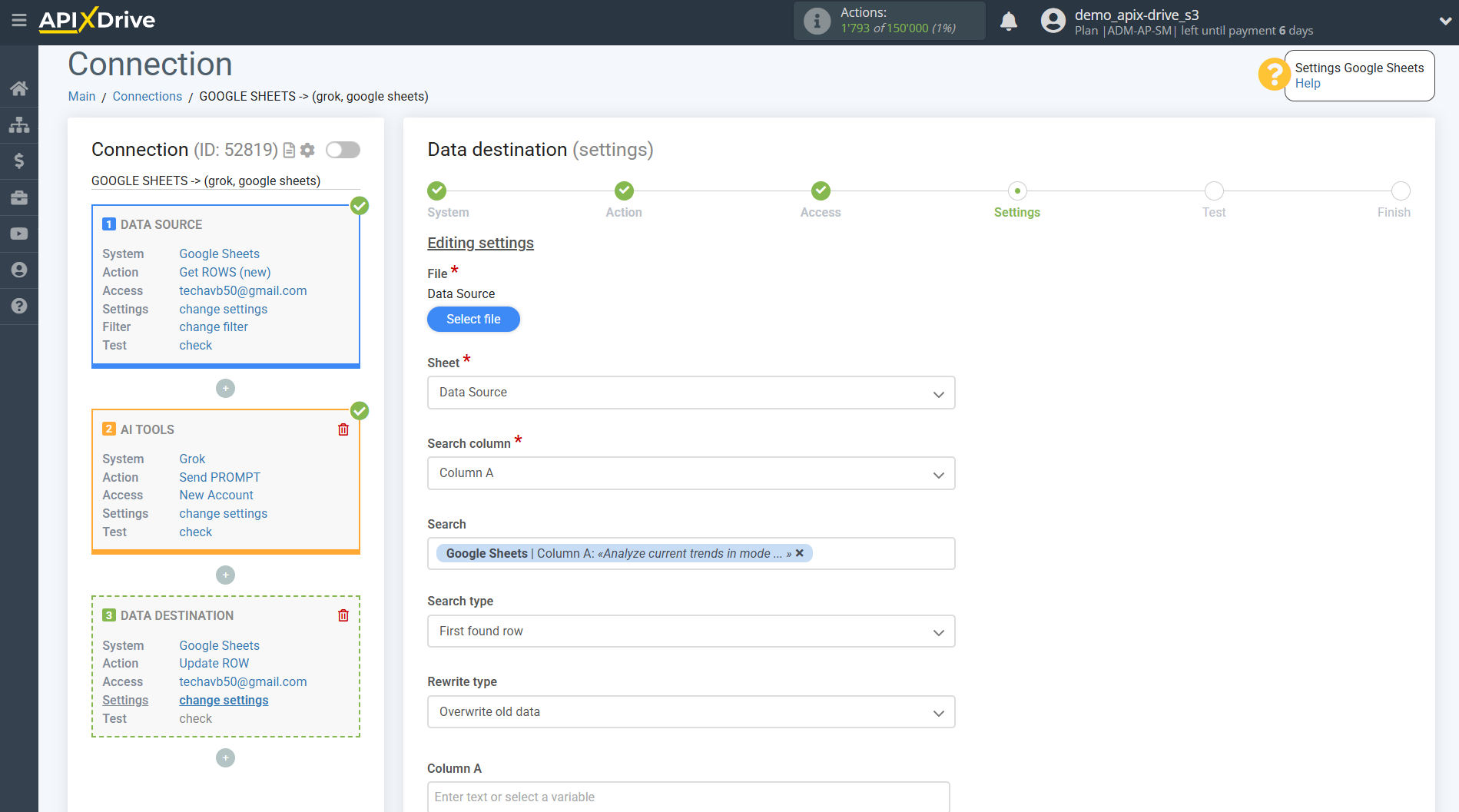Open connection settings with the gear icon

(x=307, y=150)
